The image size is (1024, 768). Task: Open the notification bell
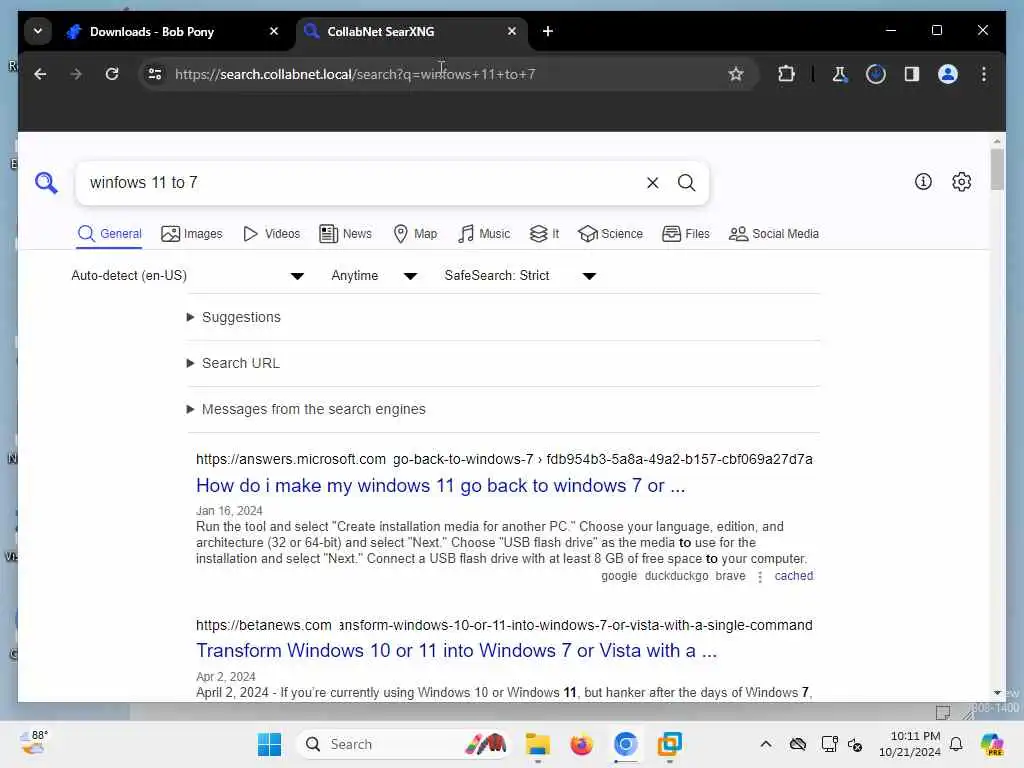click(x=956, y=744)
